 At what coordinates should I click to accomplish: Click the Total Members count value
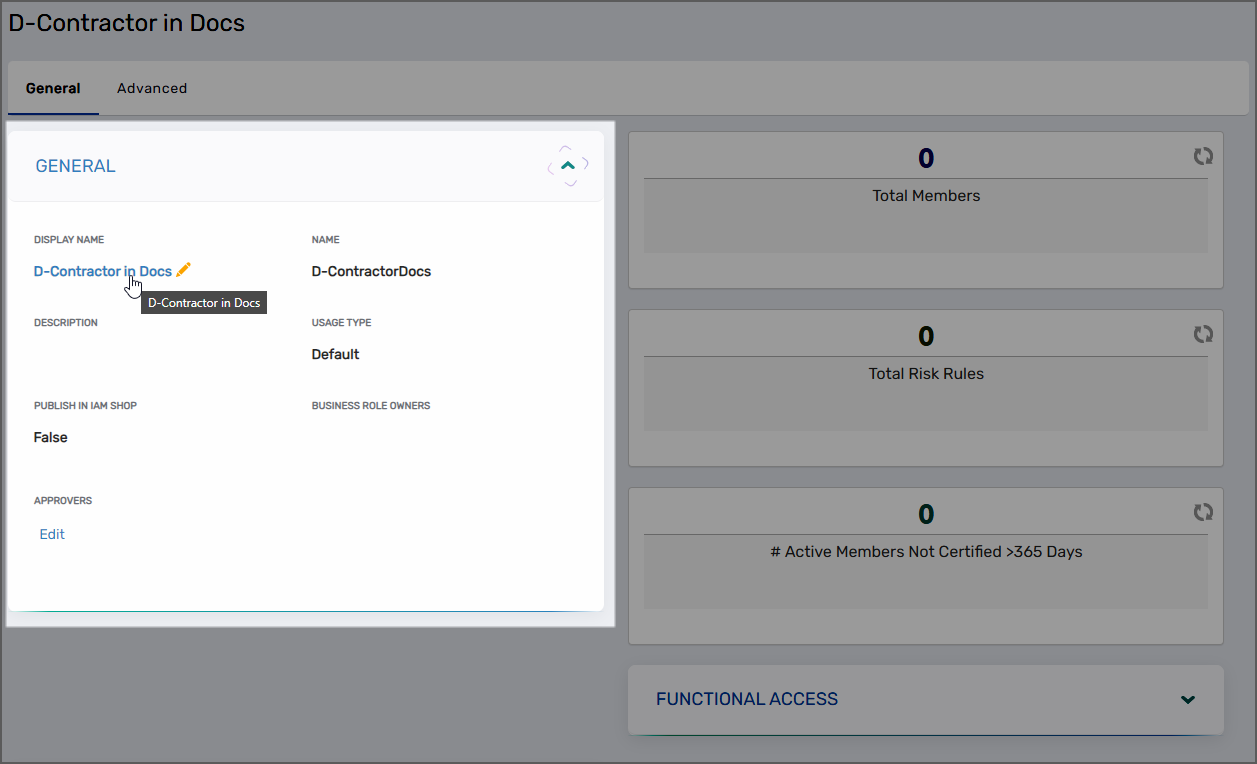coord(926,158)
